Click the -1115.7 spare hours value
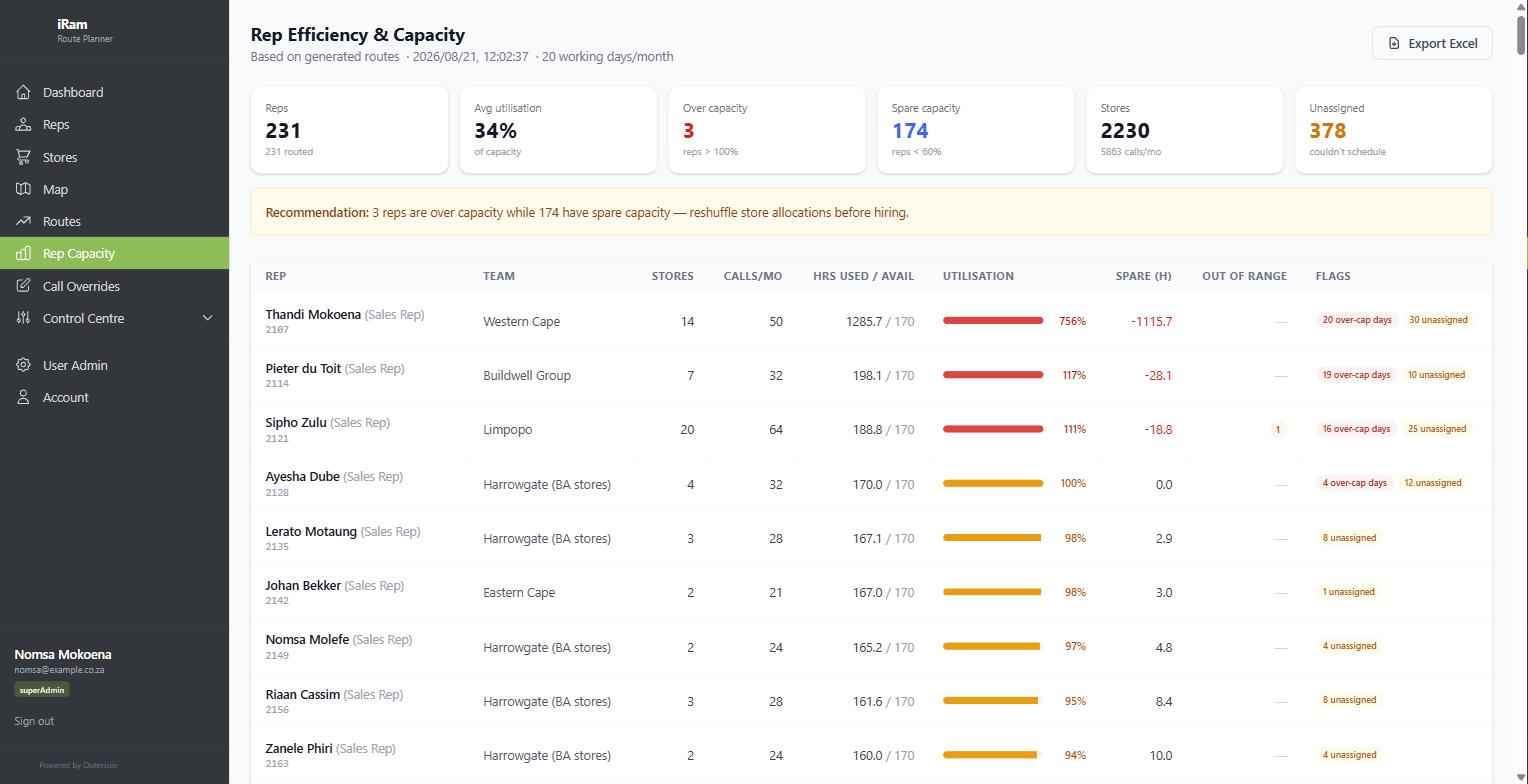Image resolution: width=1528 pixels, height=784 pixels. pyautogui.click(x=1151, y=321)
